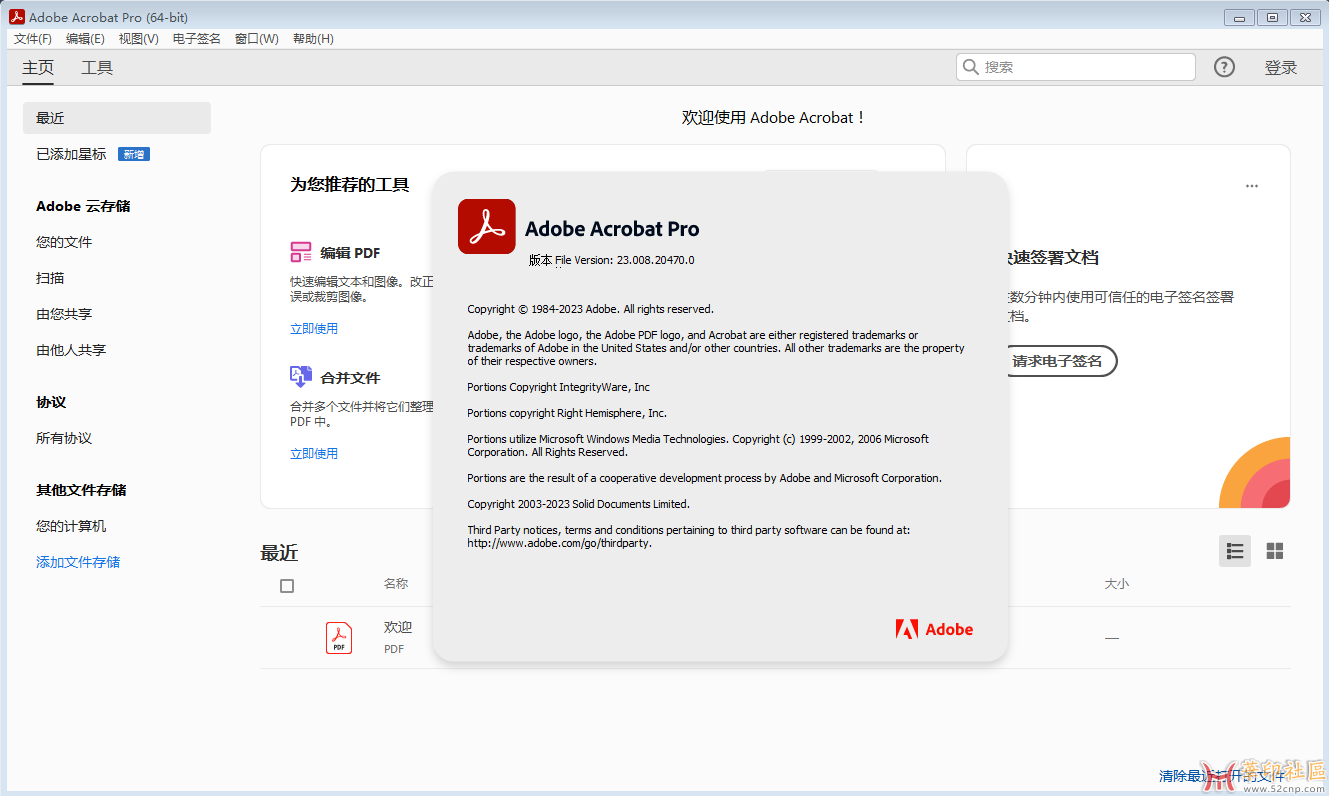Click the 编辑 PDF tool title
1329x796 pixels.
[350, 253]
